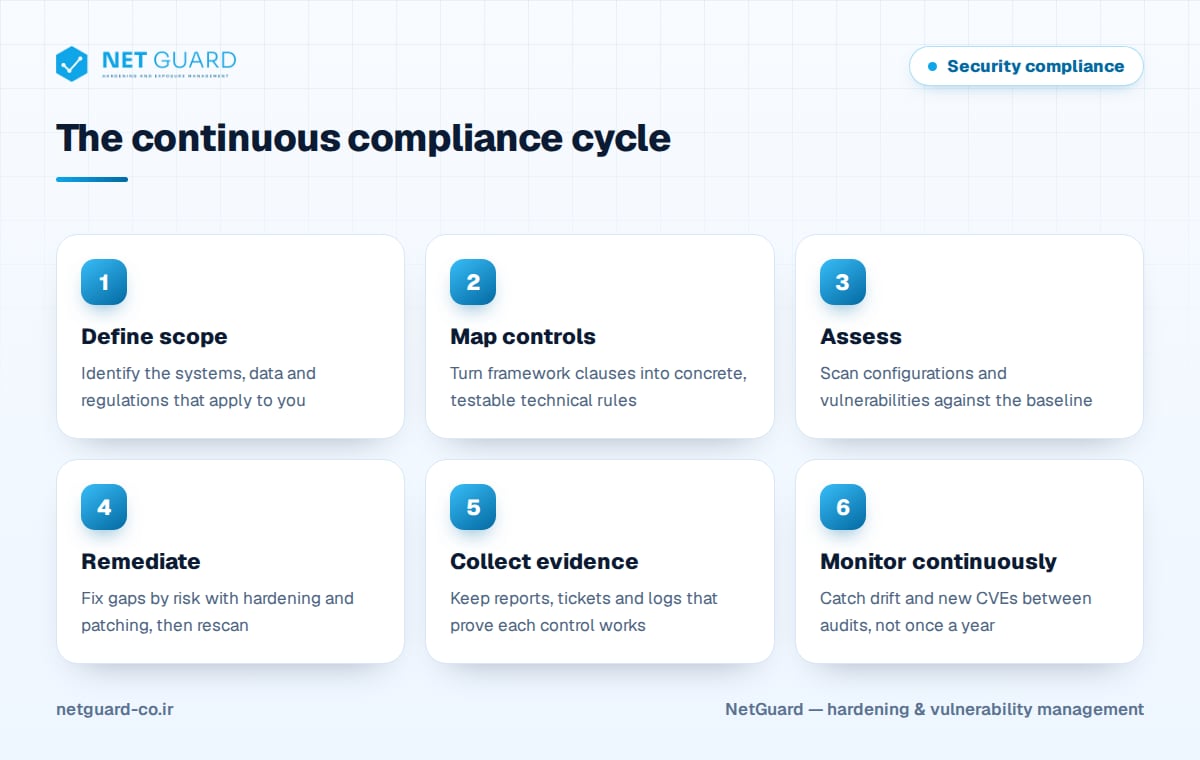This screenshot has height=760, width=1200.
Task: Click the description "Identify the systems, data and regulations"
Action: [198, 386]
